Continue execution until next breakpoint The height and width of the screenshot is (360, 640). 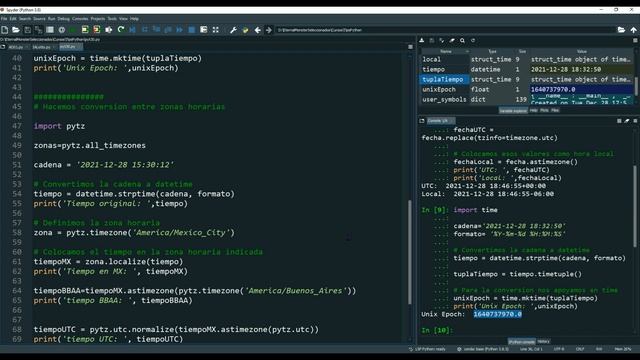click(x=180, y=30)
